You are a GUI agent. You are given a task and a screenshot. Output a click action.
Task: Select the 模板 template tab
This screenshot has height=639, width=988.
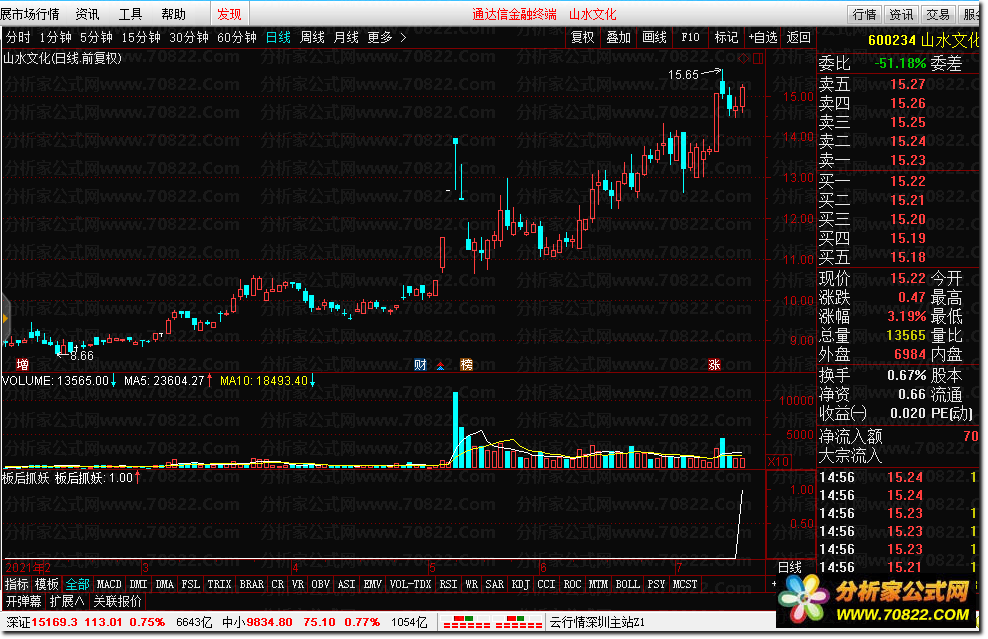pyautogui.click(x=46, y=584)
